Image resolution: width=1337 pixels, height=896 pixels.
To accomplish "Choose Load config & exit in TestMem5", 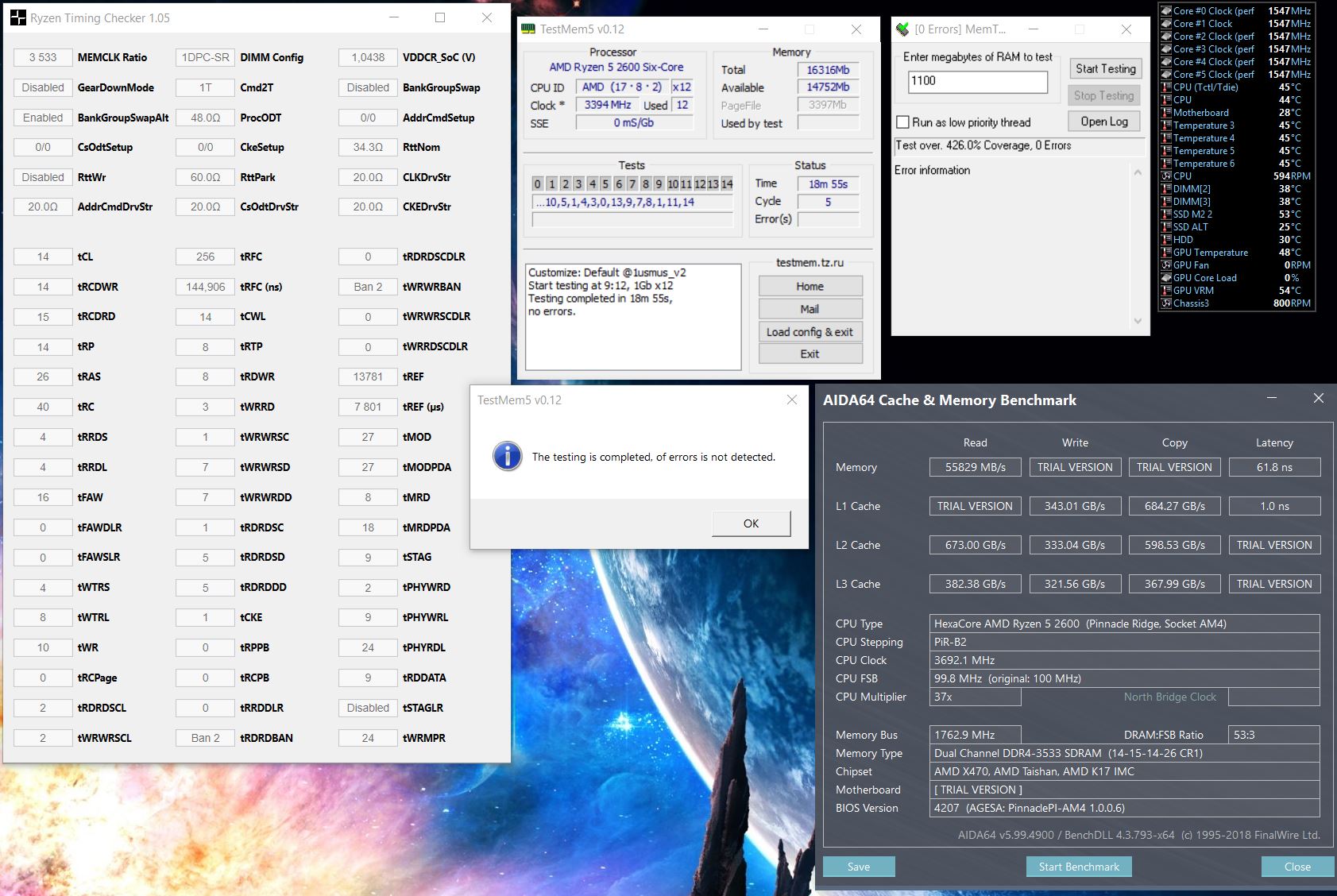I will pyautogui.click(x=810, y=331).
